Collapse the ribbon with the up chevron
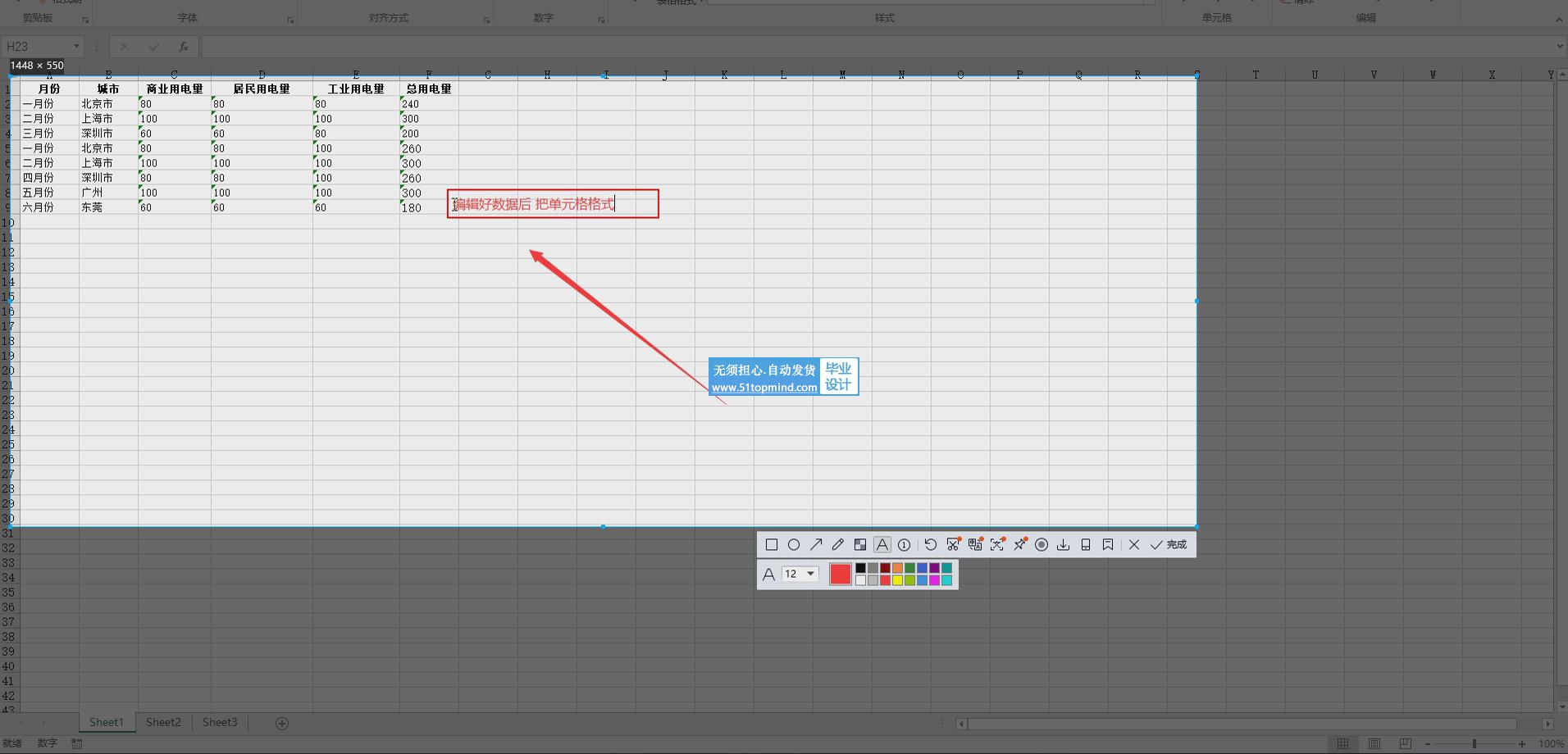This screenshot has width=1568, height=754. pyautogui.click(x=1559, y=19)
